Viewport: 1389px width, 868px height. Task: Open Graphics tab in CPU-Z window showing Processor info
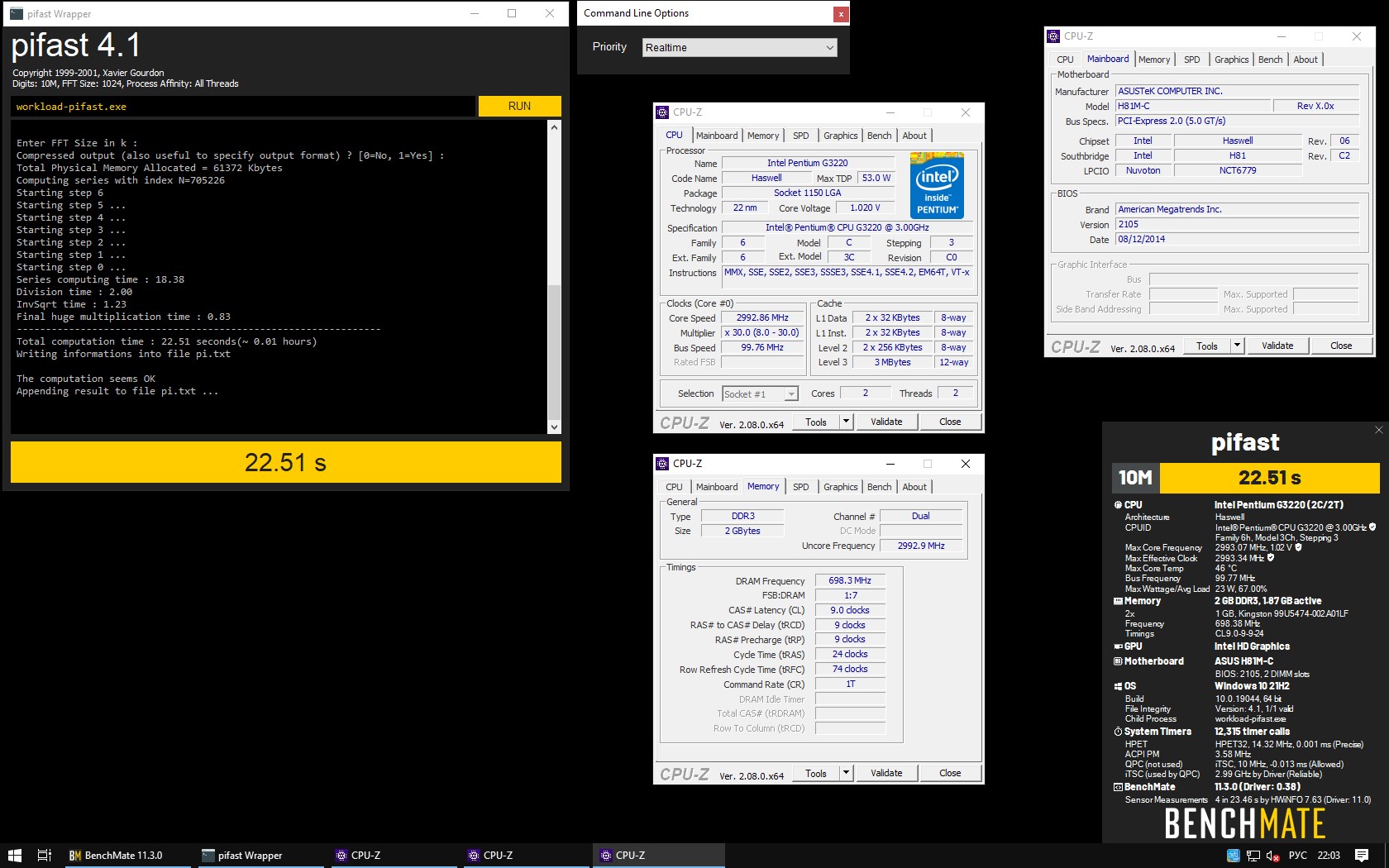coord(840,136)
